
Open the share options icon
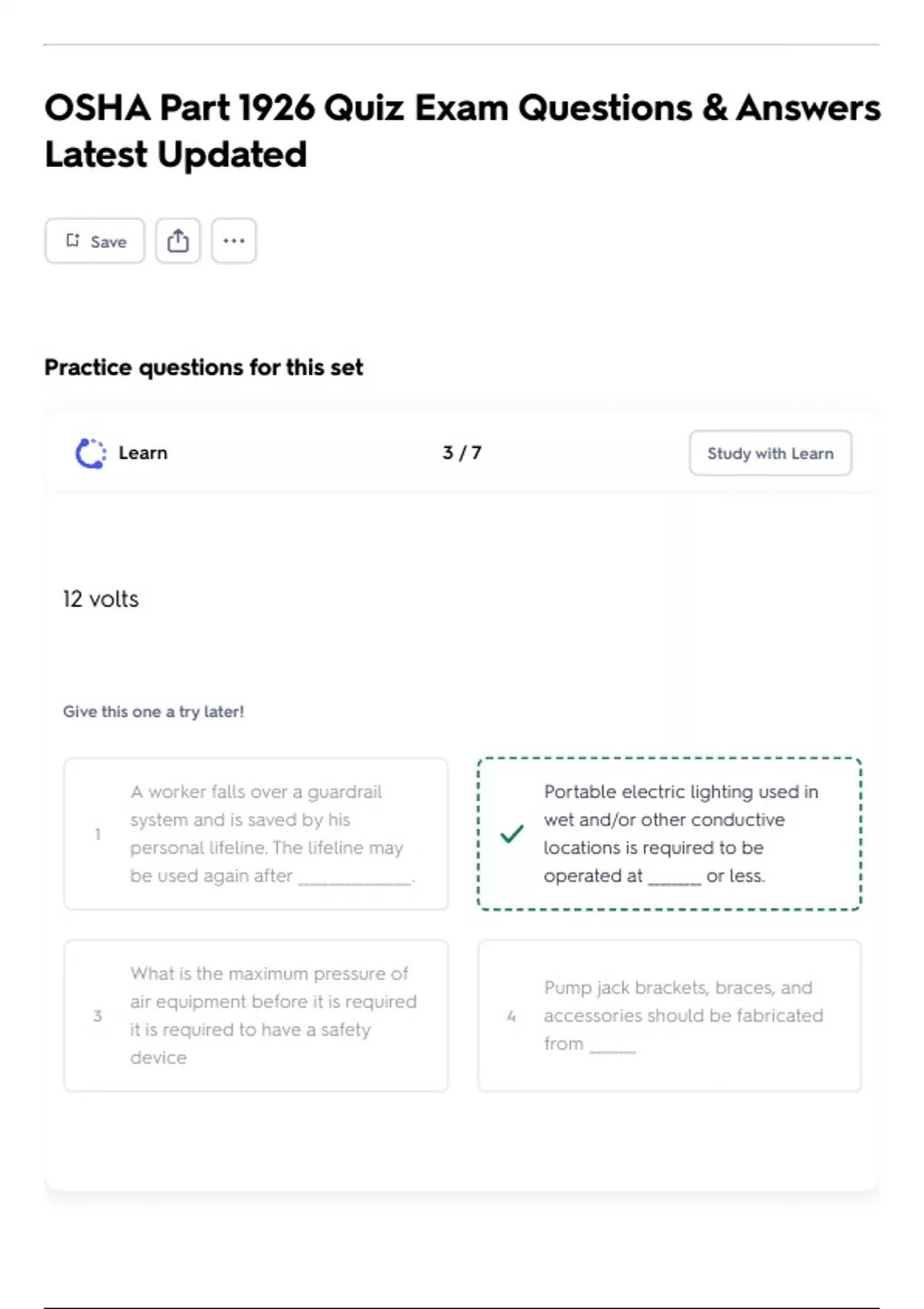point(178,241)
